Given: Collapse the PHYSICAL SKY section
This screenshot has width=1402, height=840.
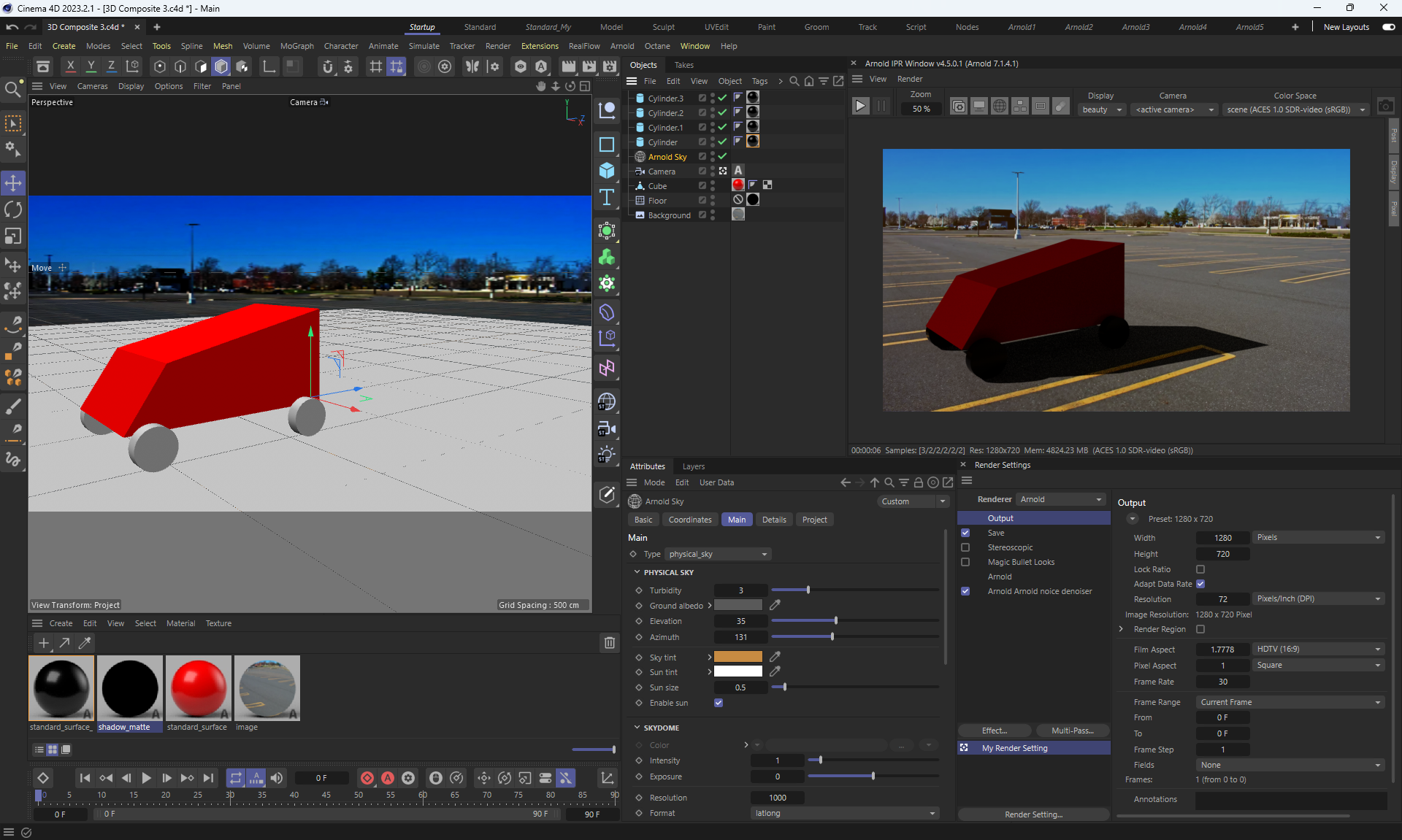Looking at the screenshot, I should point(637,572).
